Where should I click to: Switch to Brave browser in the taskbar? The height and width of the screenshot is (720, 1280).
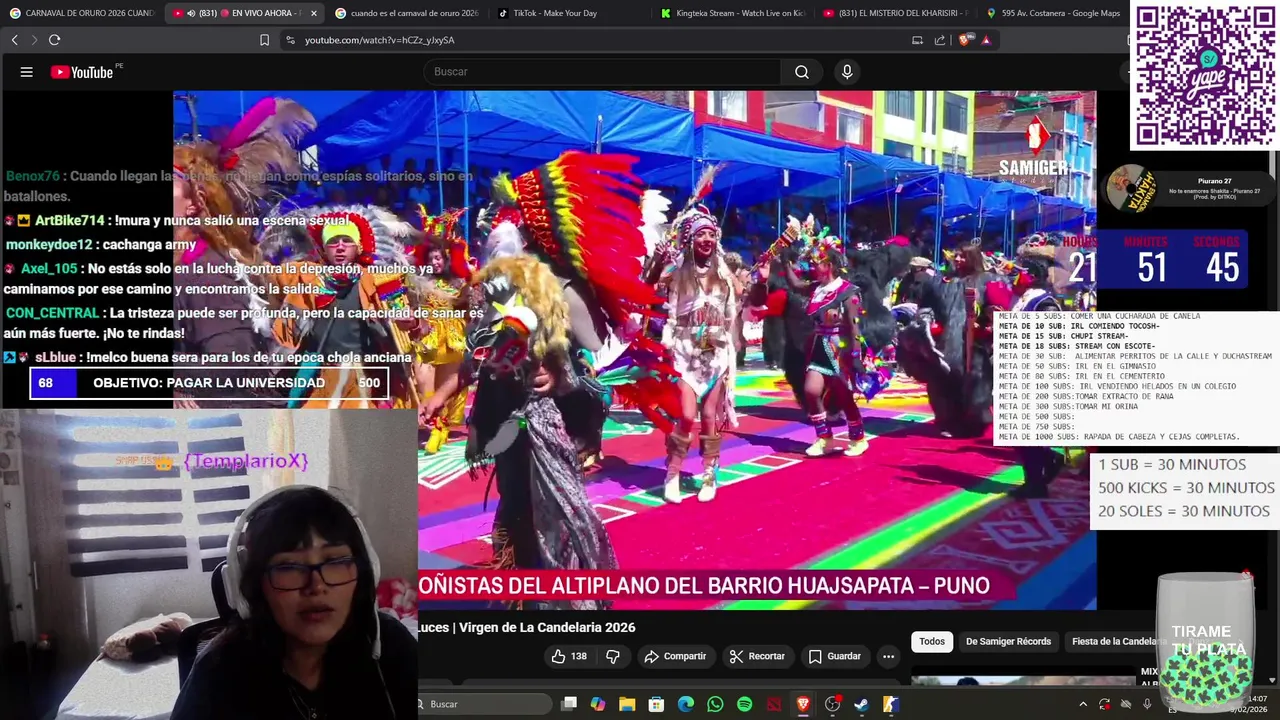tap(802, 704)
